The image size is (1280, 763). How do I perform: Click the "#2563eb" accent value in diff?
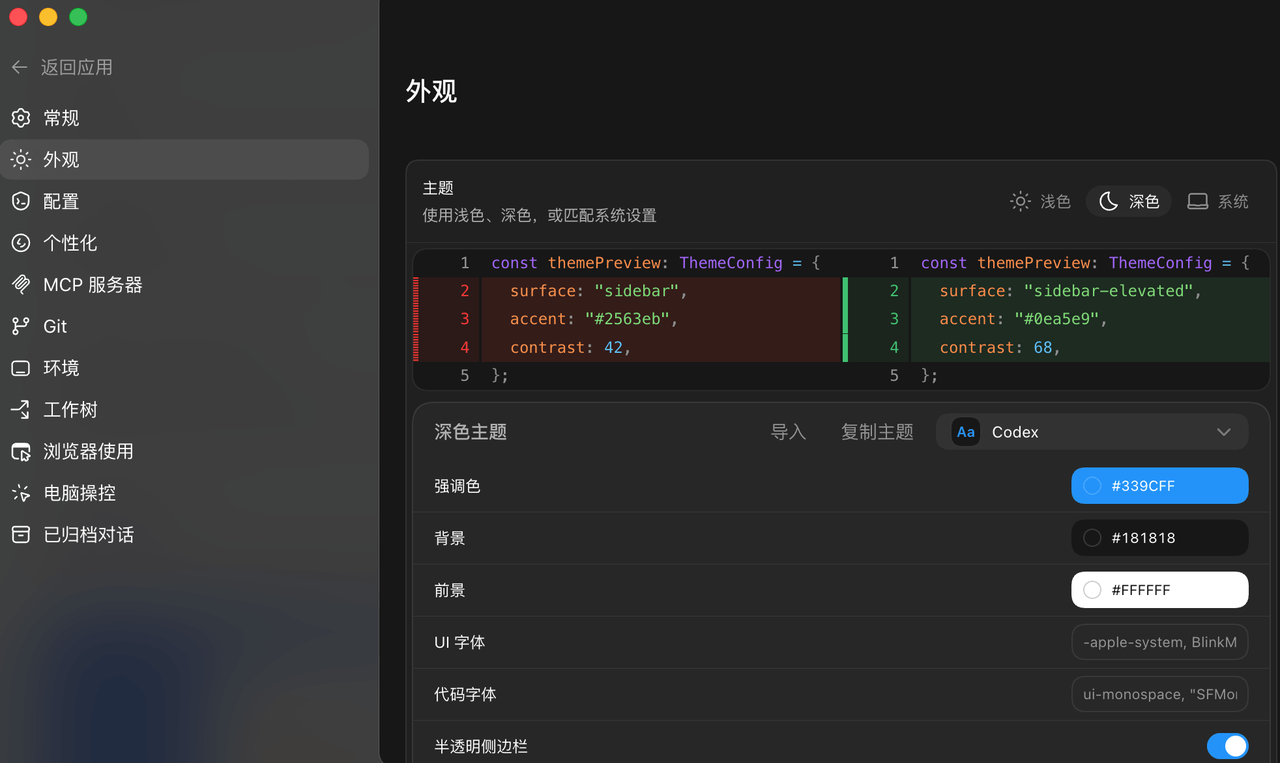click(628, 319)
